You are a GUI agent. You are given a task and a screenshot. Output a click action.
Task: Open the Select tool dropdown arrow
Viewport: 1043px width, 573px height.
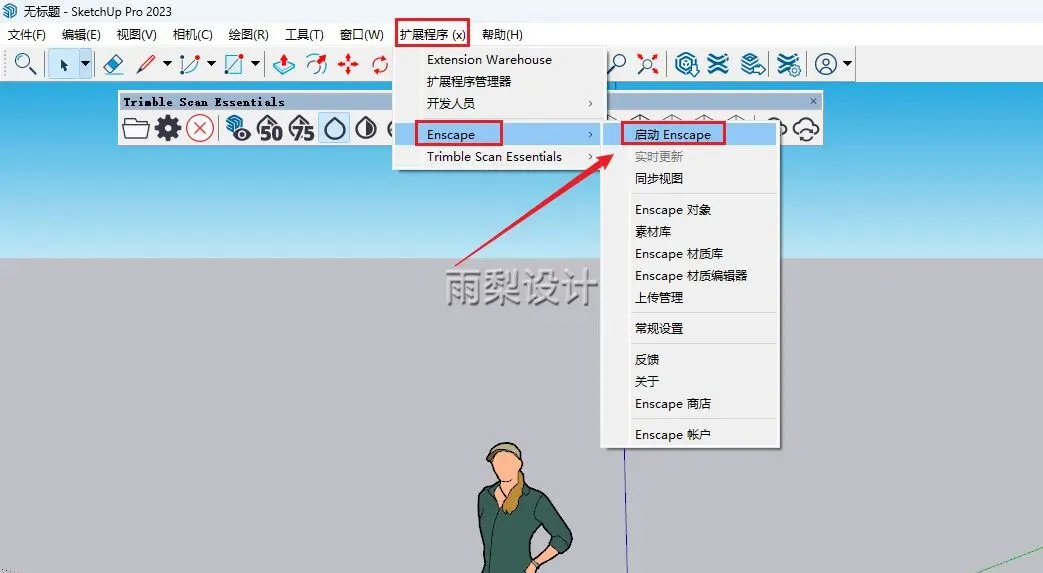tap(86, 64)
